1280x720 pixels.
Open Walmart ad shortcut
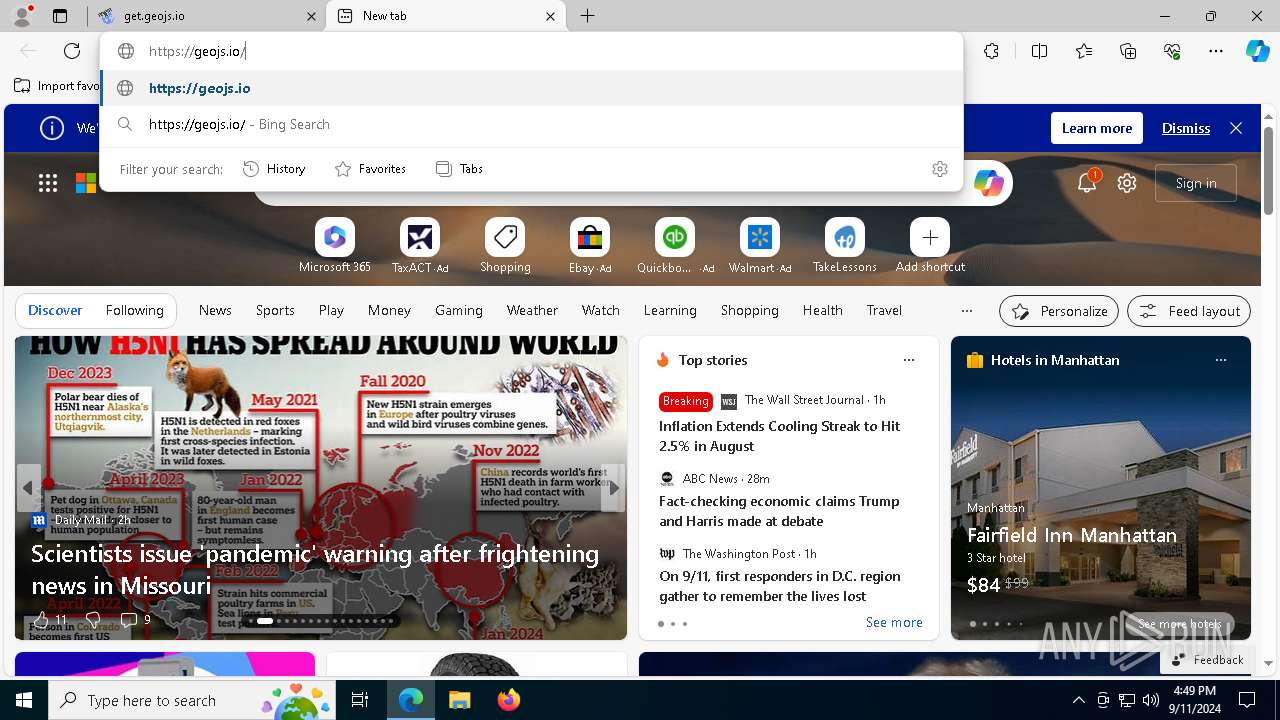pos(760,246)
